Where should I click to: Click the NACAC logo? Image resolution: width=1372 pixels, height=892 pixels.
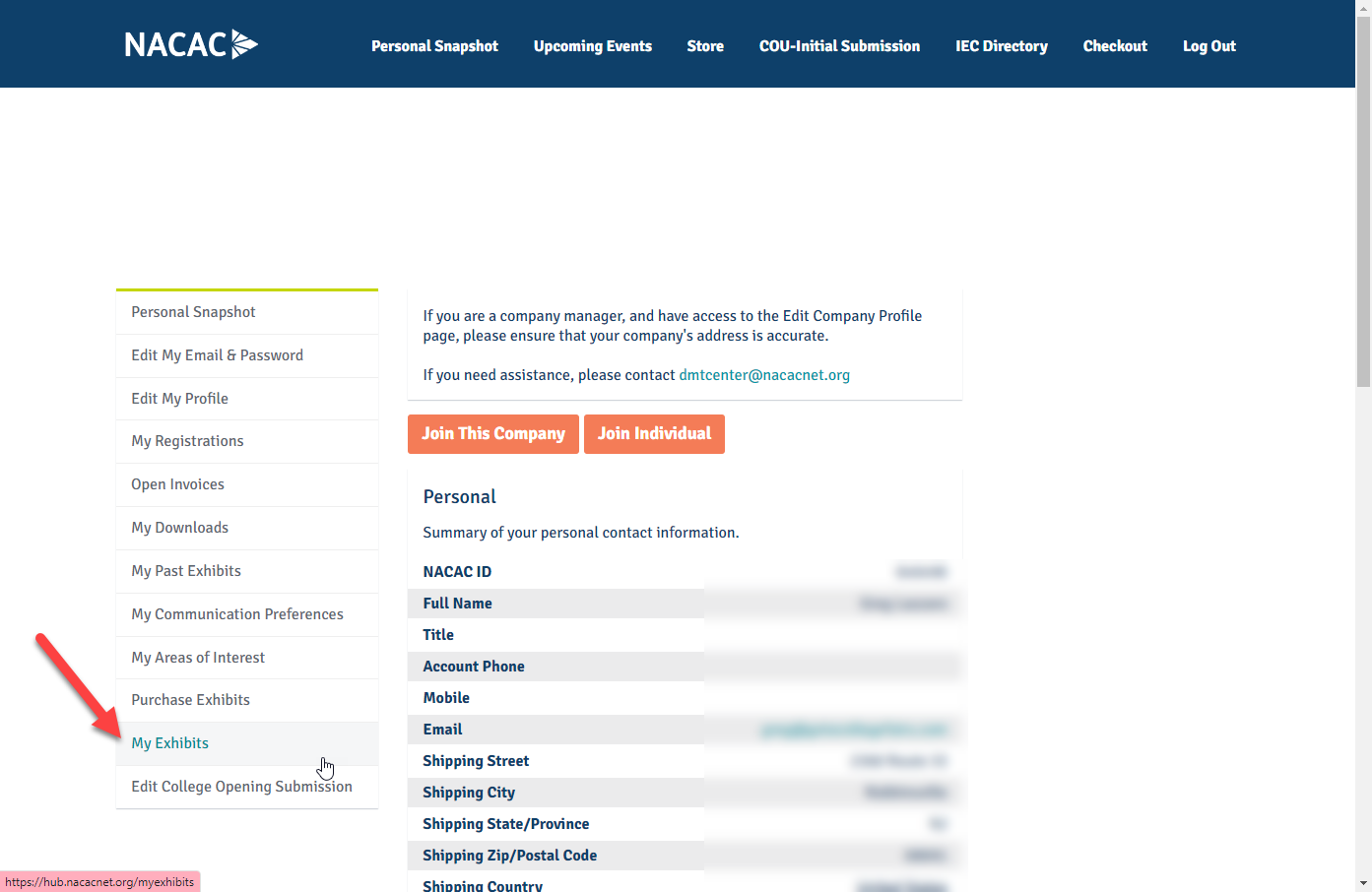coord(191,44)
